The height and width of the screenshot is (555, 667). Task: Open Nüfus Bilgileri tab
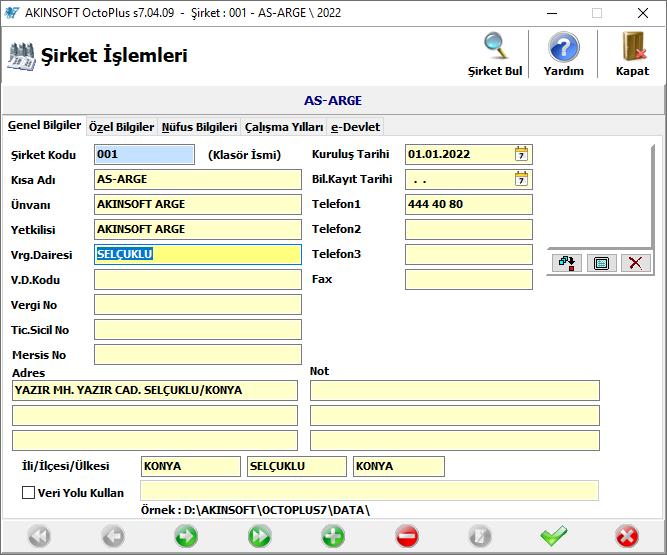(199, 127)
